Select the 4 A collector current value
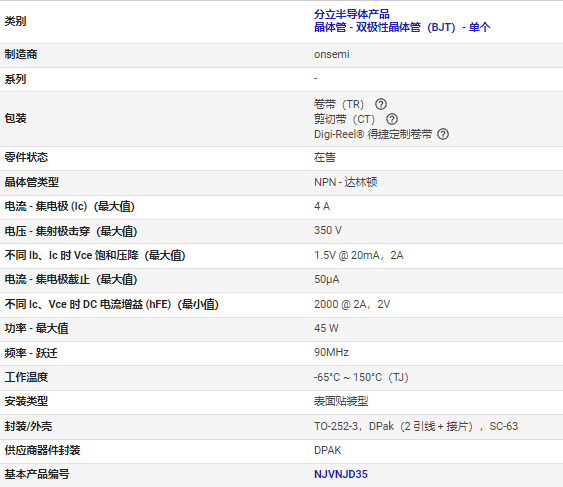Viewport: 563px width, 487px height. [x=322, y=206]
